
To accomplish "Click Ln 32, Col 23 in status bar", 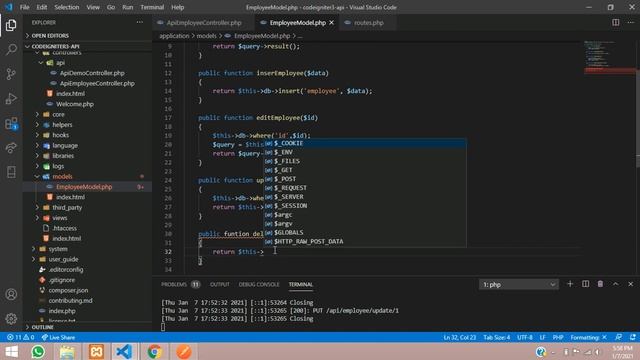I will (x=460, y=338).
